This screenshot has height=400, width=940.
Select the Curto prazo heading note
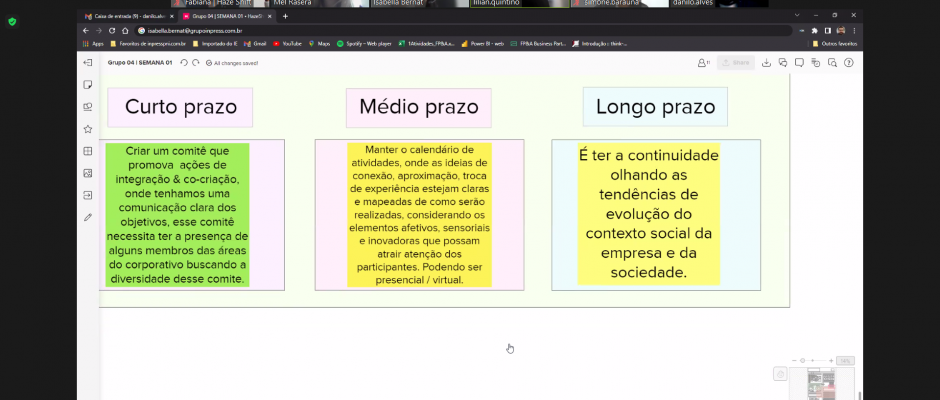[180, 107]
